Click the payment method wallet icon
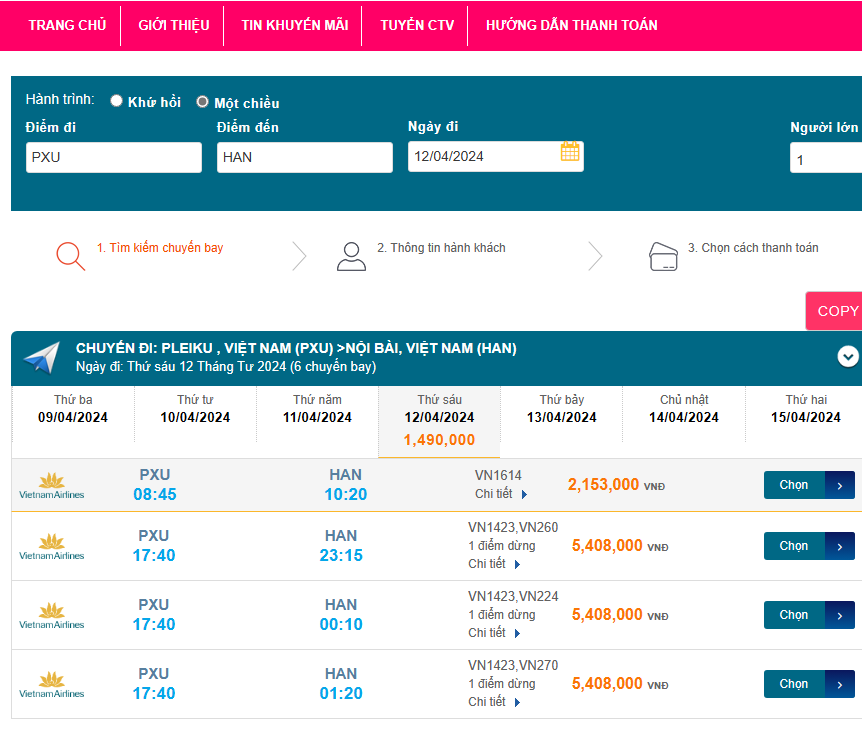862x730 pixels. pyautogui.click(x=664, y=256)
